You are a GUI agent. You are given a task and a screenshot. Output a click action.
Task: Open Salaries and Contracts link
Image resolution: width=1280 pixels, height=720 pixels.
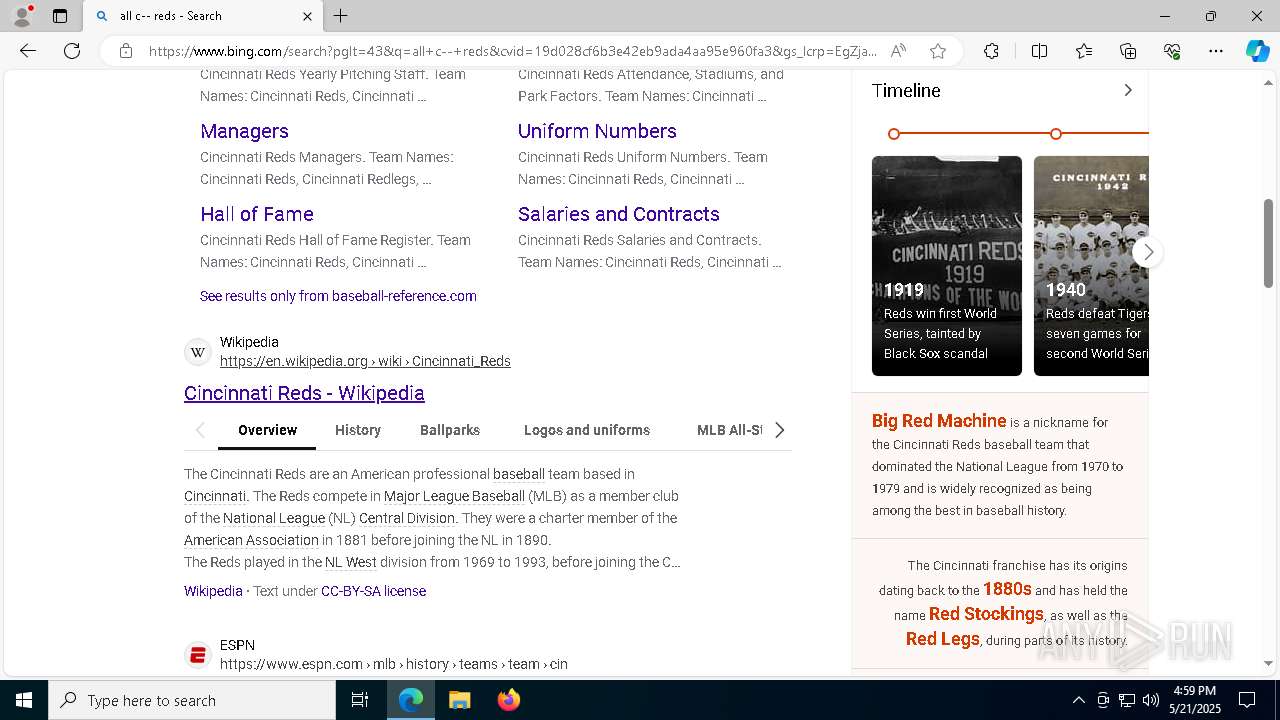(619, 214)
